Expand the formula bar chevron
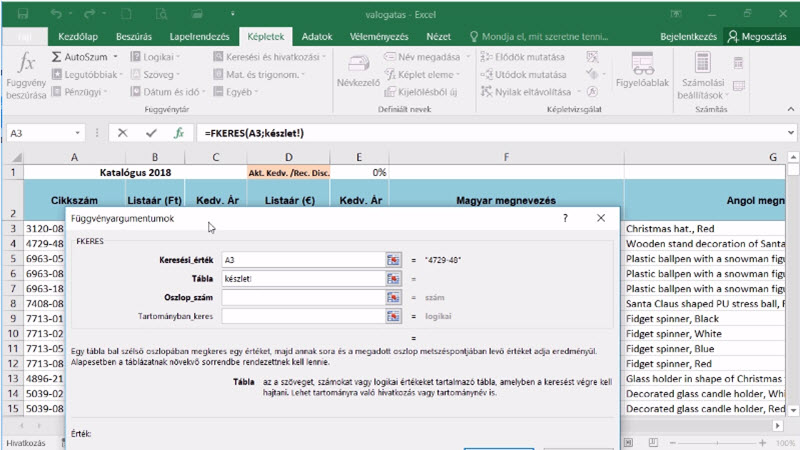Screen dimensions: 800x450 (790, 133)
